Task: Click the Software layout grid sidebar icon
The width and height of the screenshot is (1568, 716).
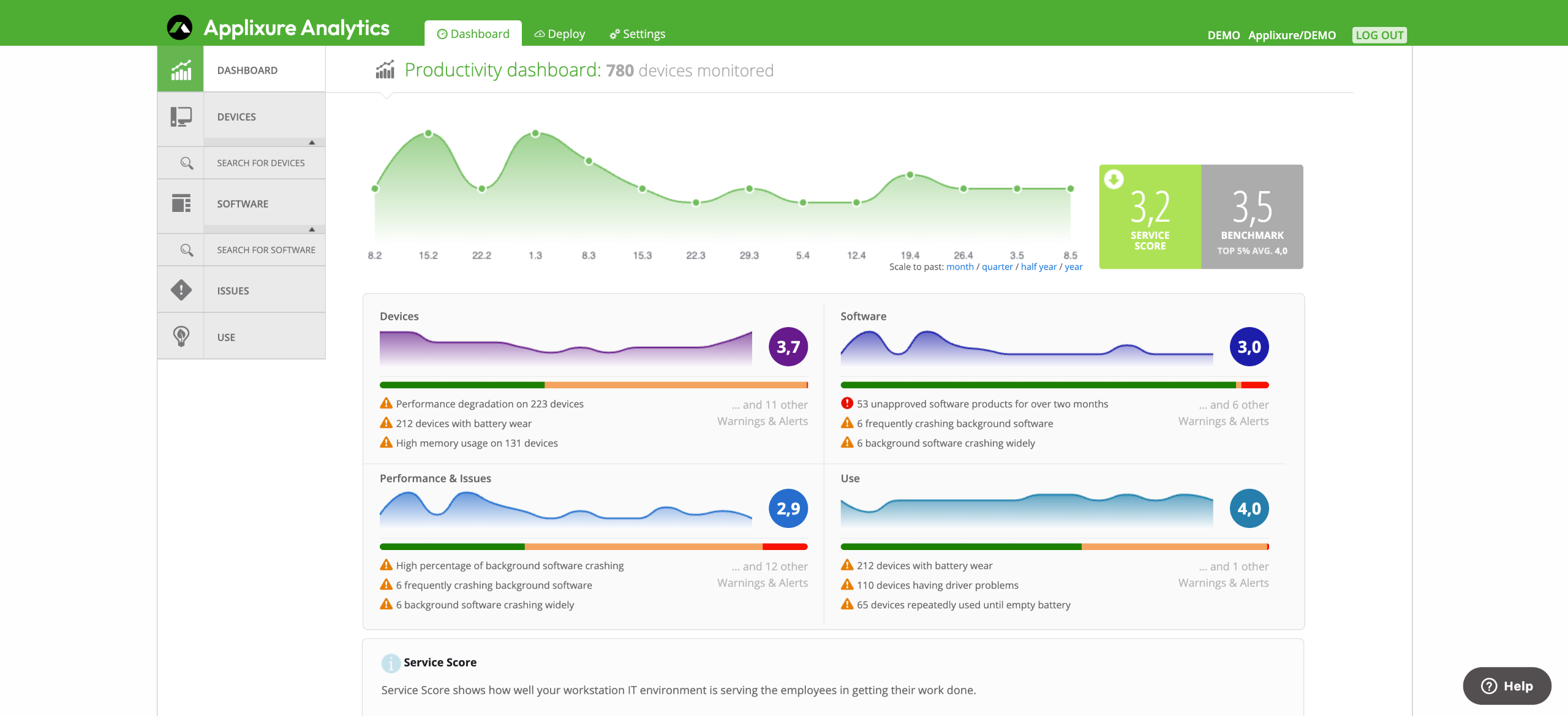Action: tap(181, 203)
